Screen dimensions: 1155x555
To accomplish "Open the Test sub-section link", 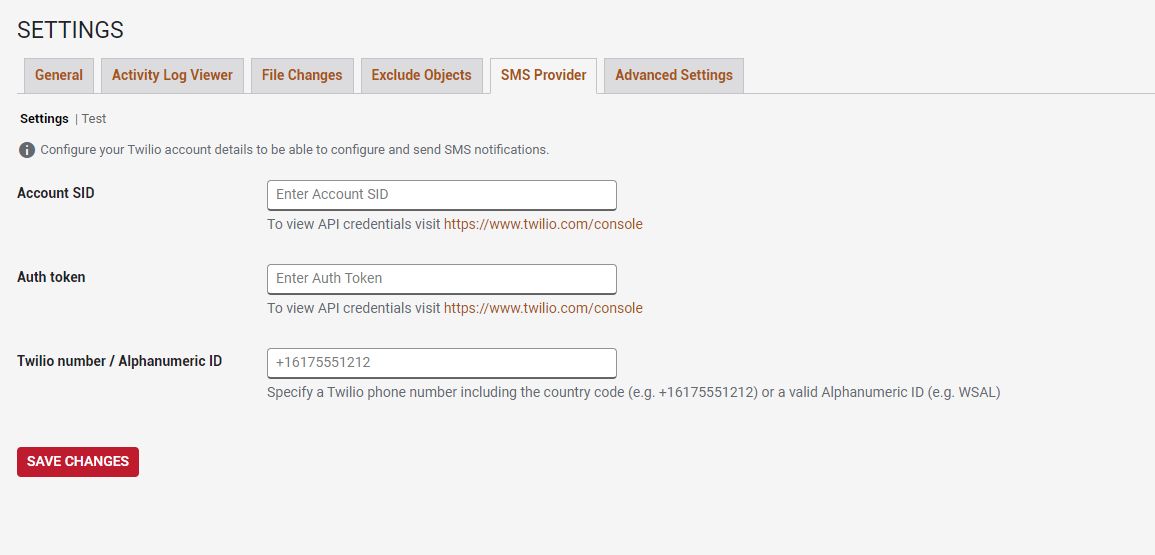I will click(94, 119).
